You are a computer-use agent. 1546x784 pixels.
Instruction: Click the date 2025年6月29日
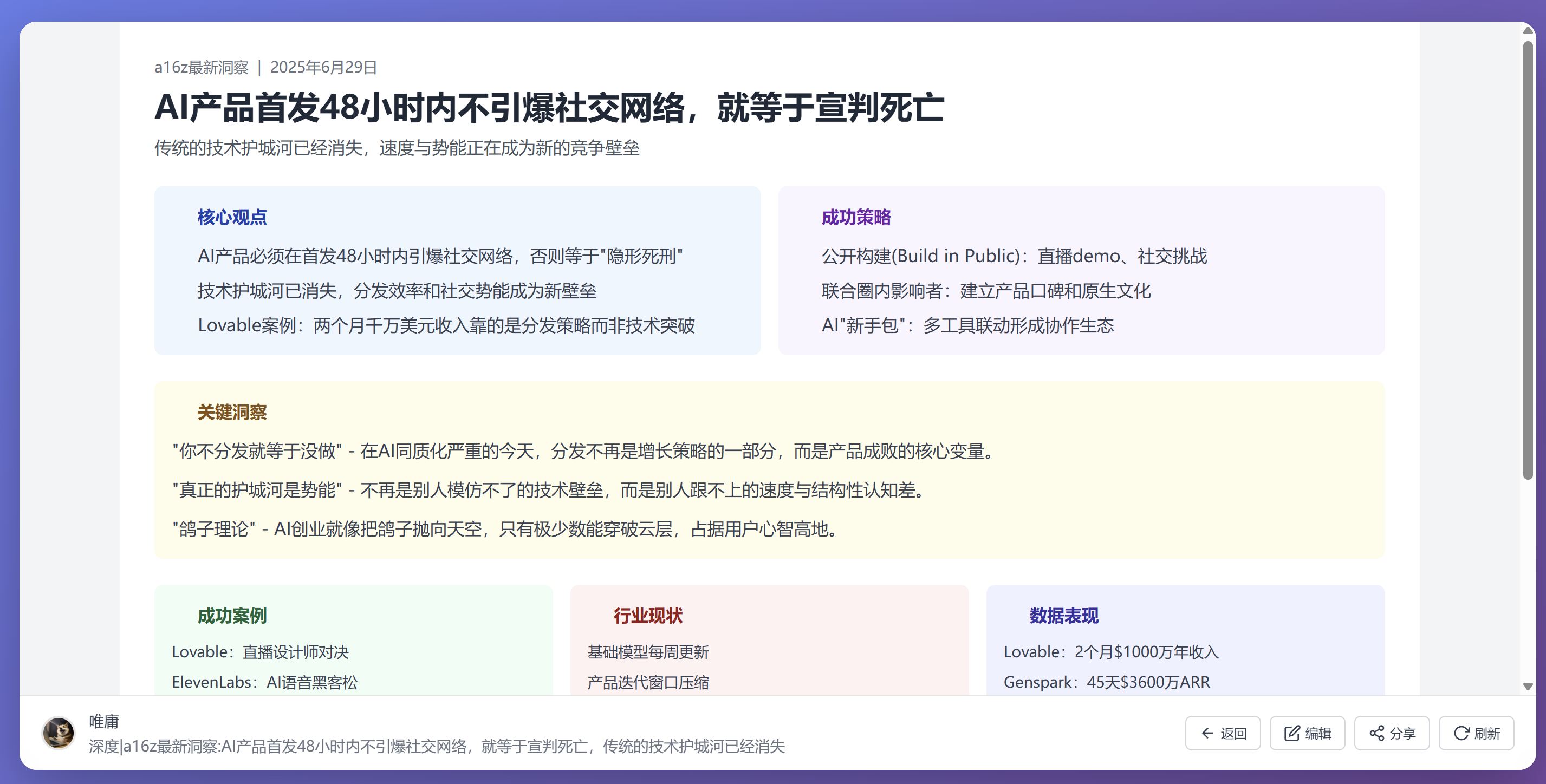pos(323,67)
